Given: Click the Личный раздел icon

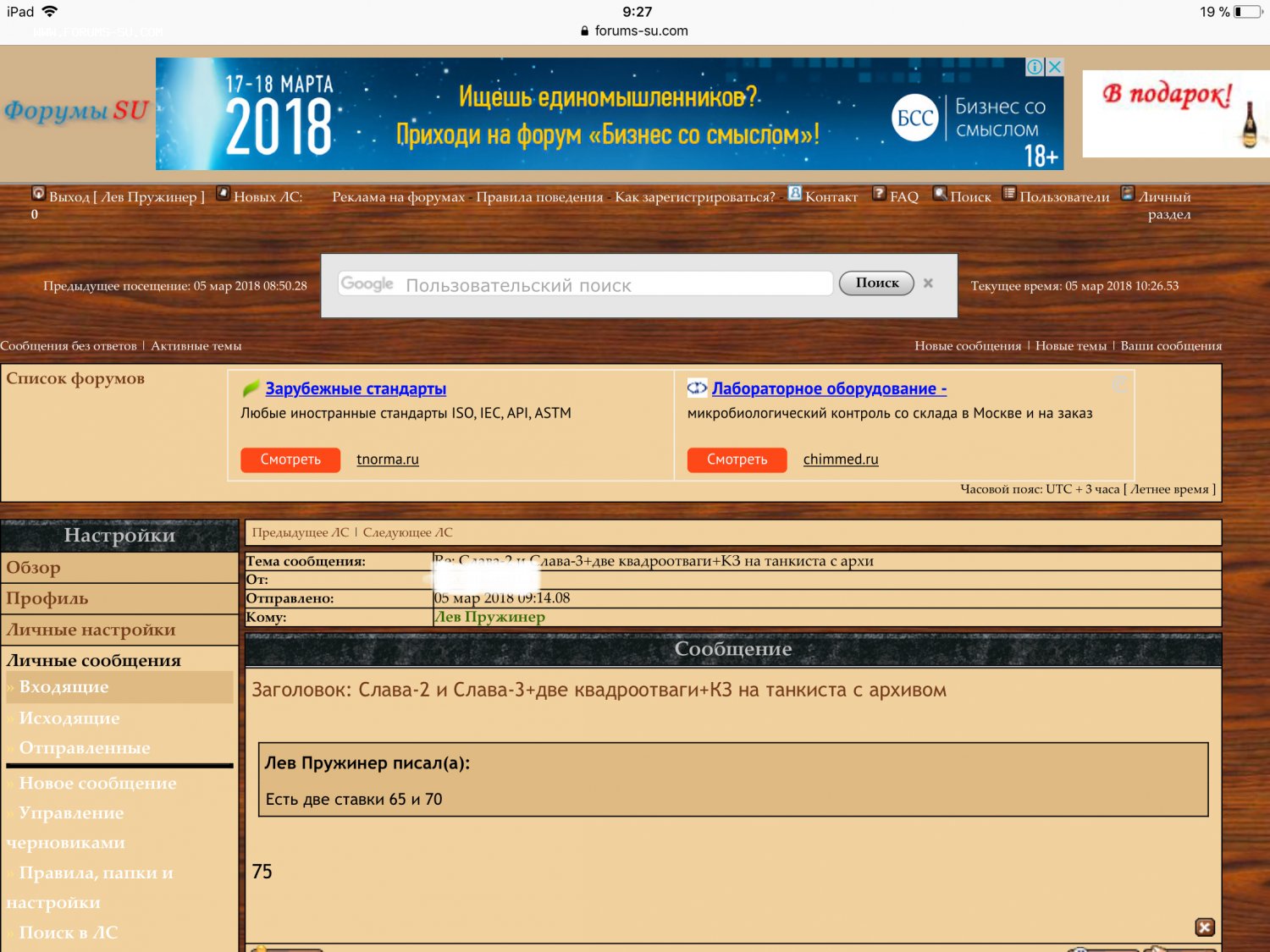Looking at the screenshot, I should tap(1127, 194).
